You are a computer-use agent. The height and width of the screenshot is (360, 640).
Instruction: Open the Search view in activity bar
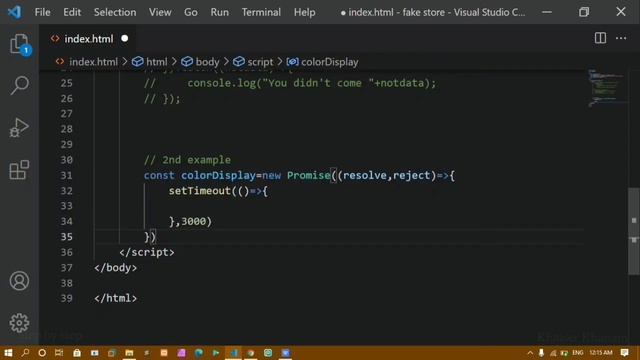tap(19, 85)
